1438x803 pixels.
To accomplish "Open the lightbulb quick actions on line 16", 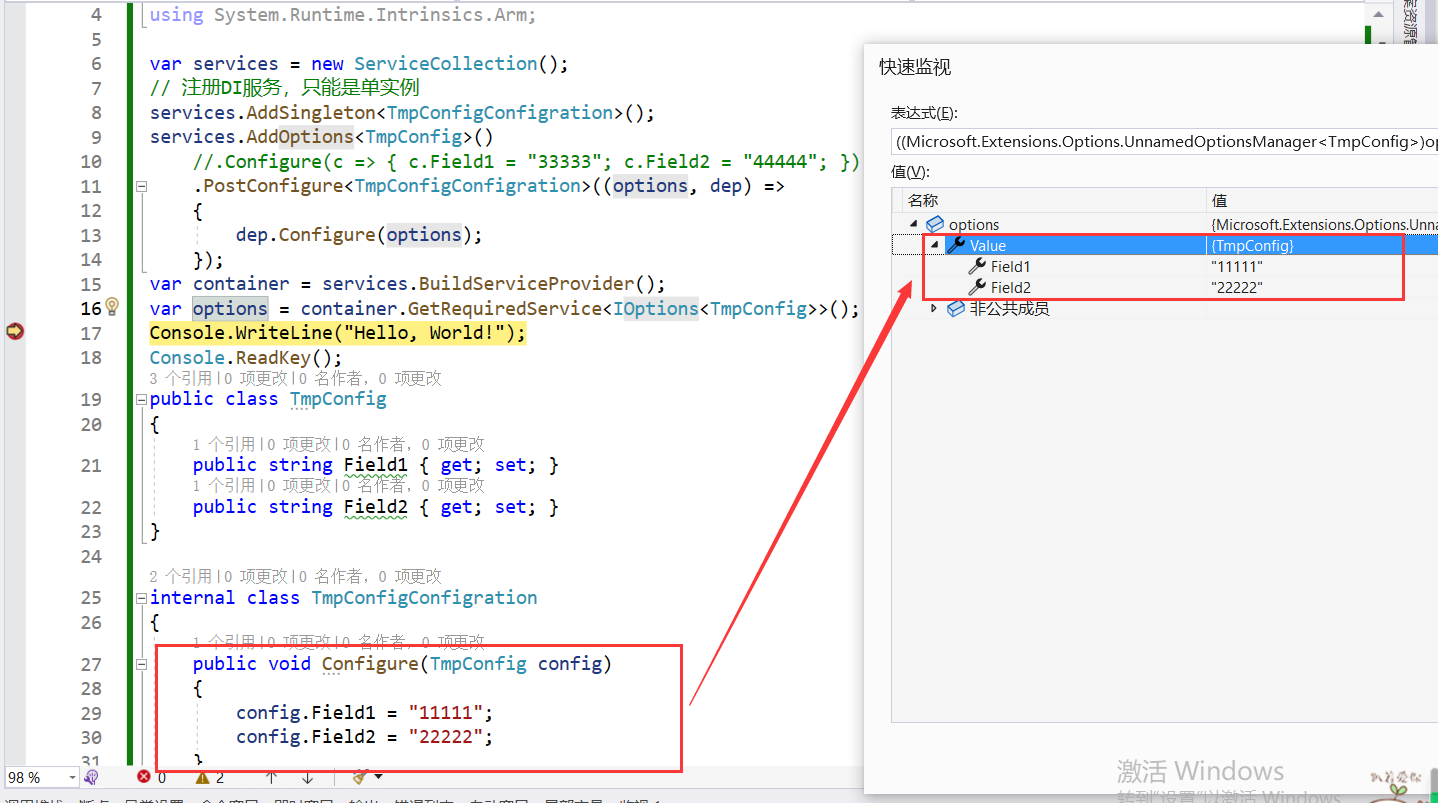I will point(112,307).
